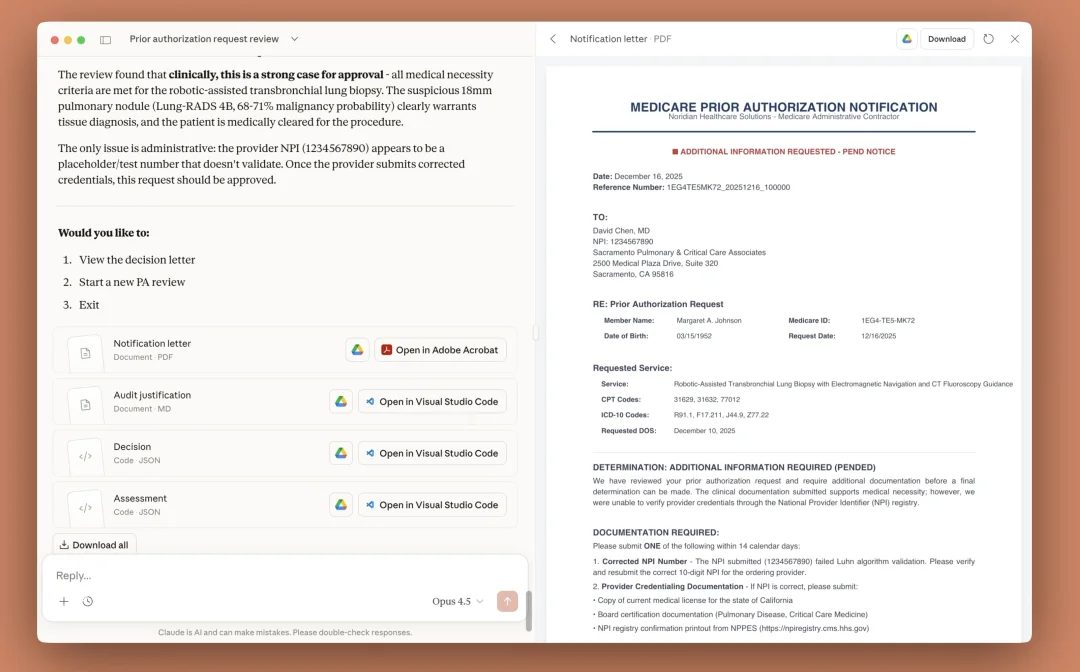The image size is (1080, 672).
Task: Click Google Drive icon in preview header
Action: tap(907, 39)
